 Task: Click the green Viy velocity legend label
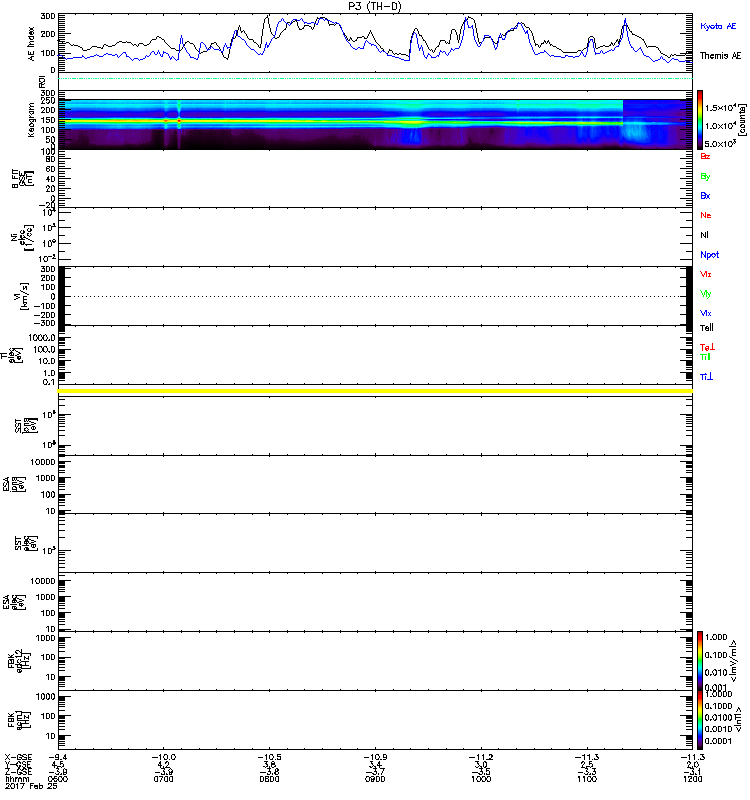(x=706, y=294)
